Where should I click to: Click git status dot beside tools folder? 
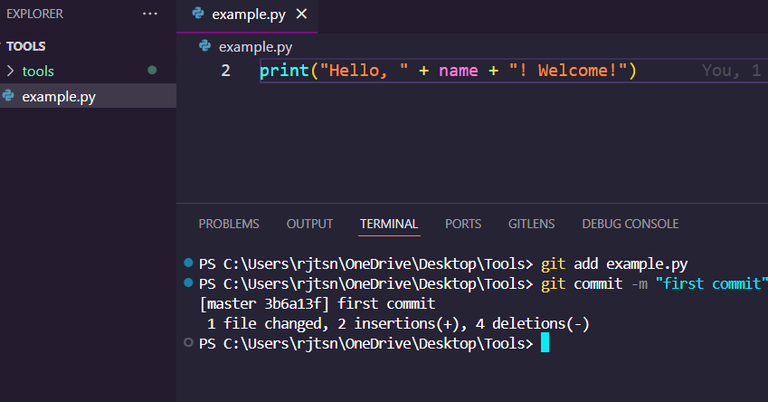click(152, 70)
